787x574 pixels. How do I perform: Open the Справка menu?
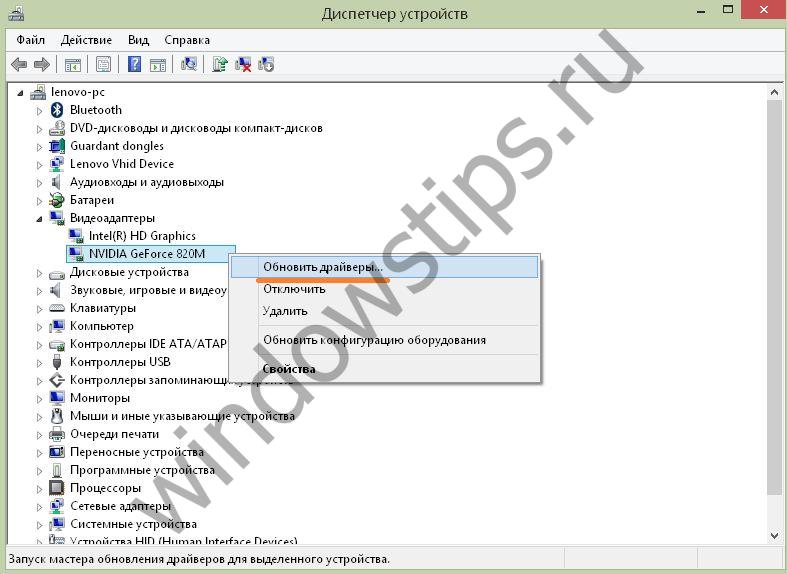(x=187, y=40)
